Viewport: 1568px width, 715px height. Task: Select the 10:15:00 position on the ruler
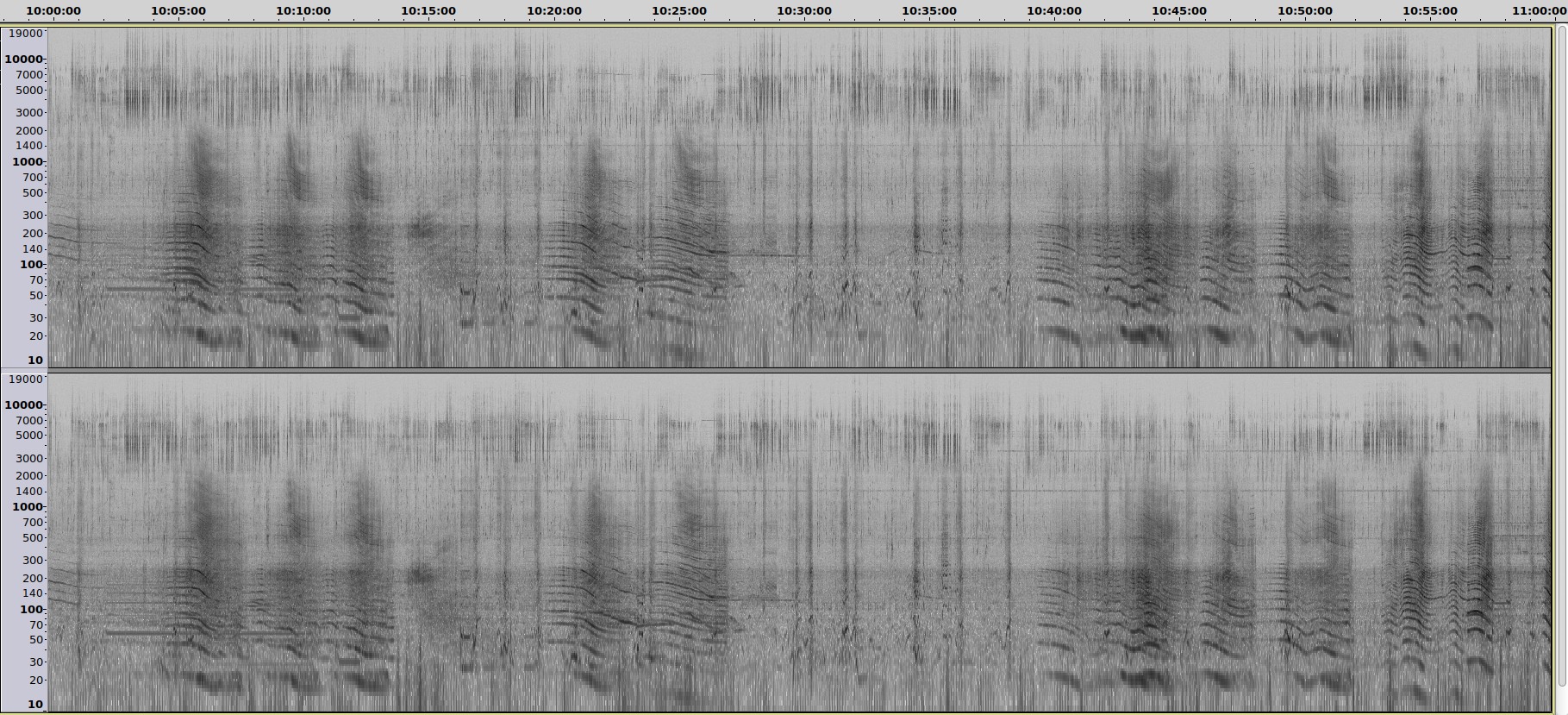(428, 11)
